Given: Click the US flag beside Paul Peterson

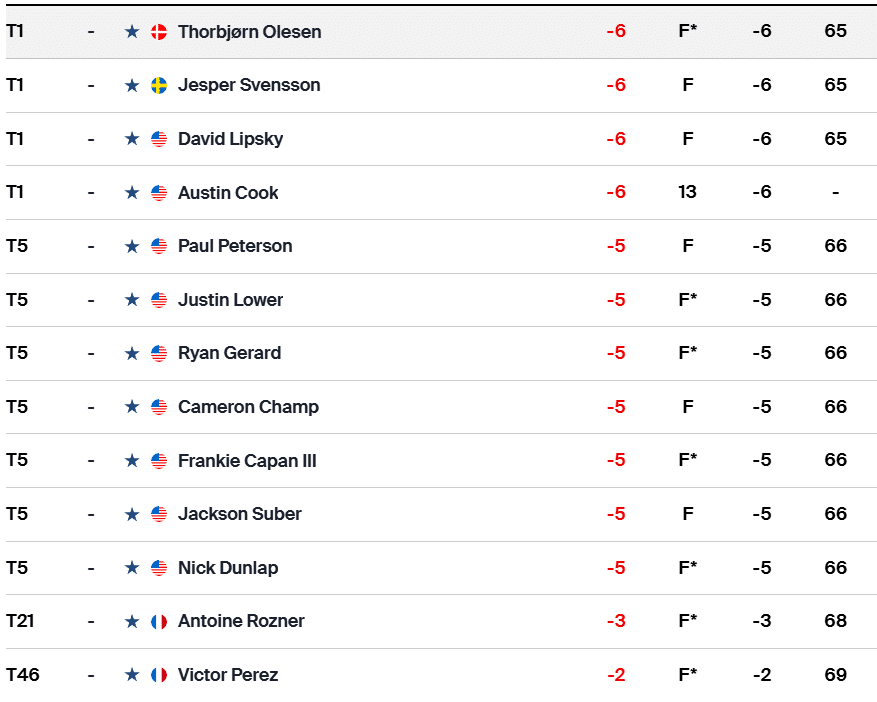Looking at the screenshot, I should click(x=159, y=246).
